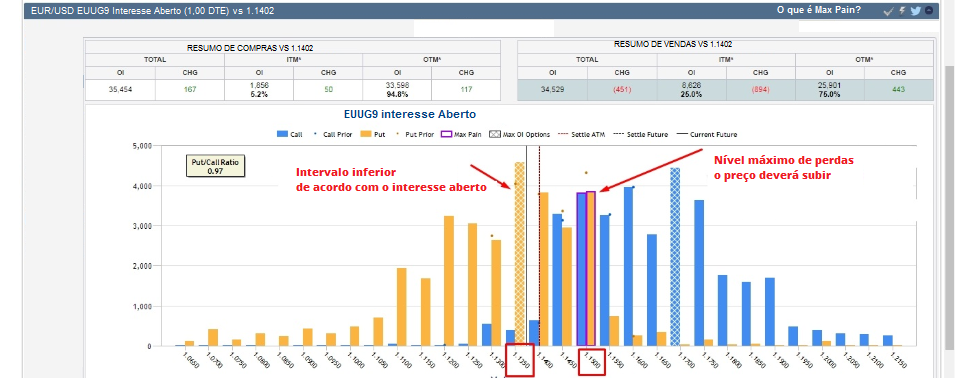
Task: Click TOTAL header in the vendas table
Action: pos(587,60)
